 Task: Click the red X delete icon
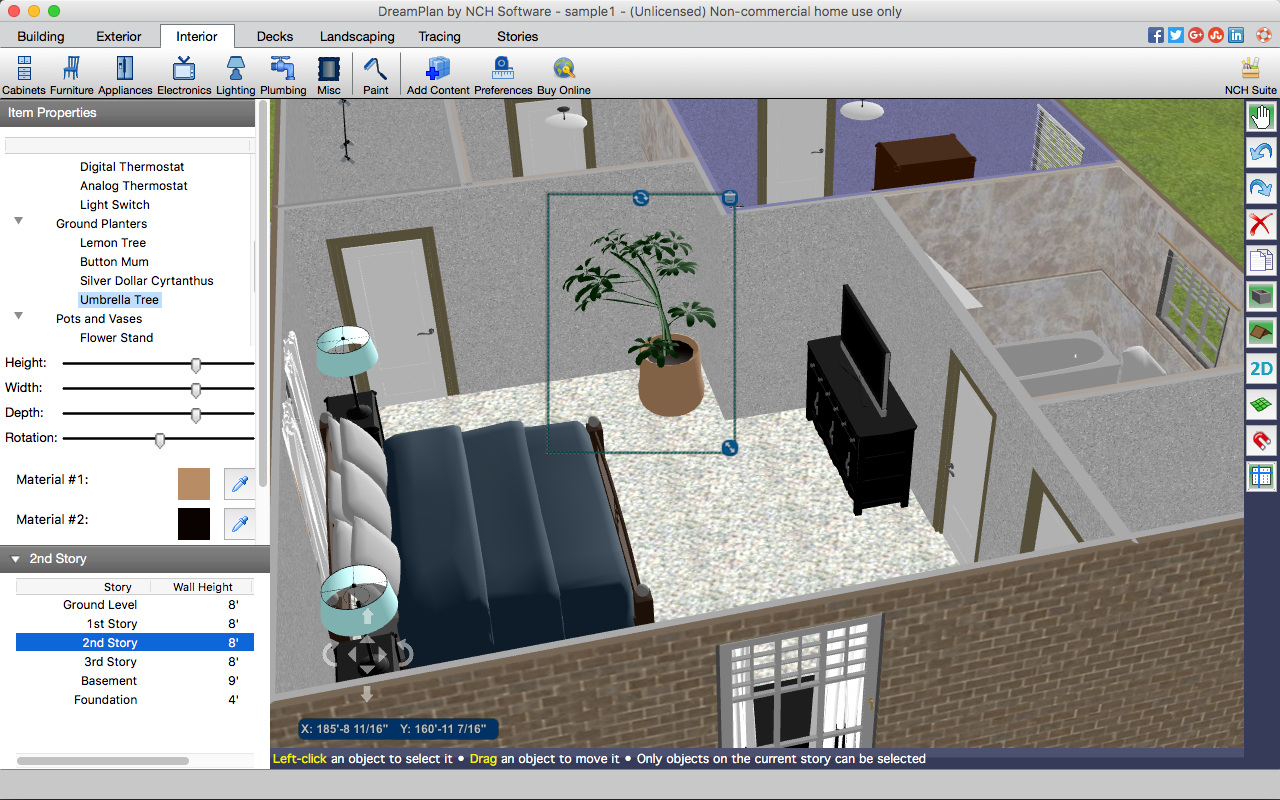(1261, 223)
